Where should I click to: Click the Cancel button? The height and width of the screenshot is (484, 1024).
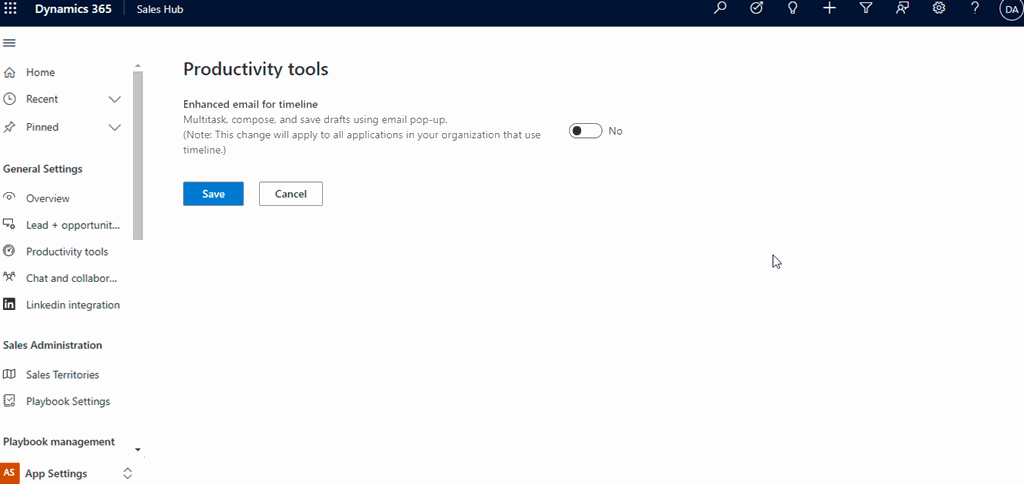pos(290,194)
